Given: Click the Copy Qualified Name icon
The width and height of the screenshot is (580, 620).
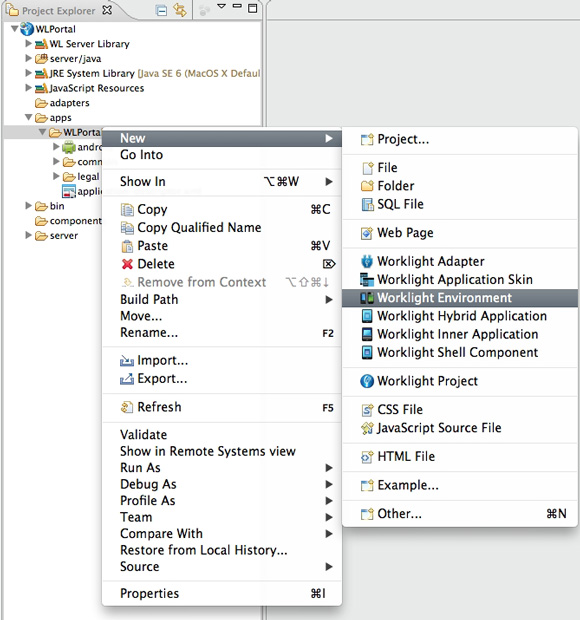Looking at the screenshot, I should pyautogui.click(x=127, y=228).
